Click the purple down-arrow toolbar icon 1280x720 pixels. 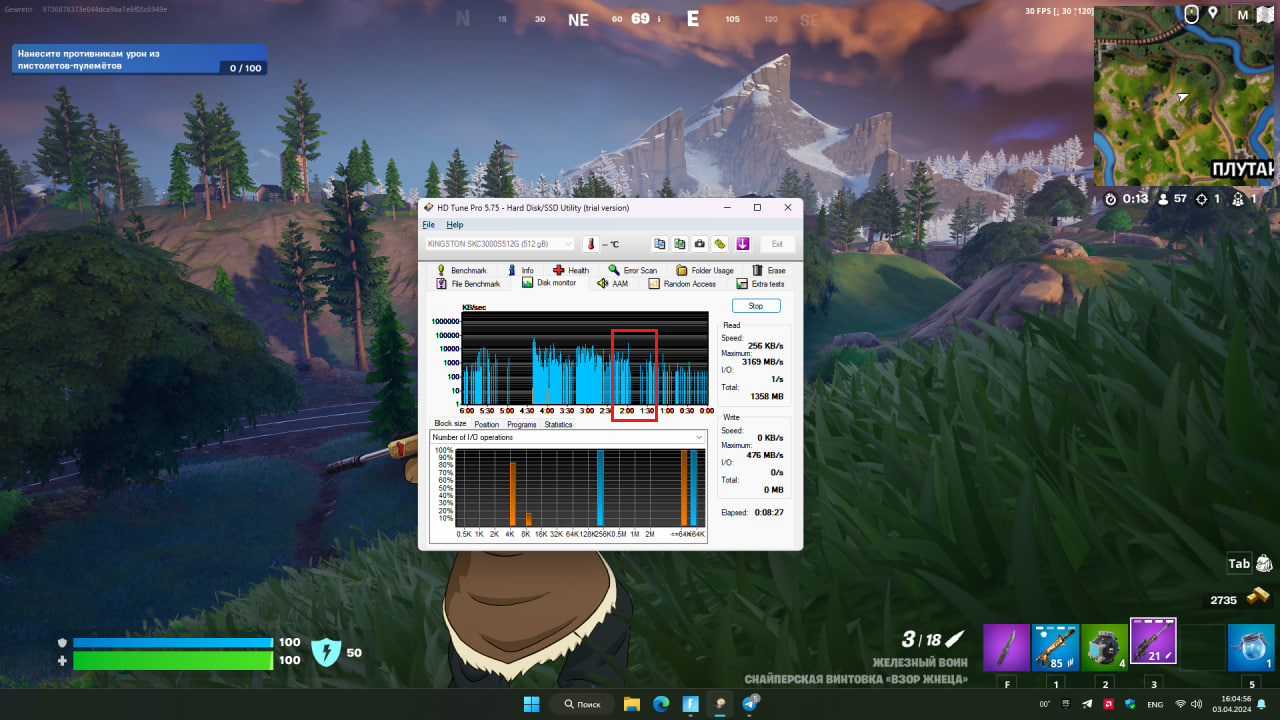742,244
